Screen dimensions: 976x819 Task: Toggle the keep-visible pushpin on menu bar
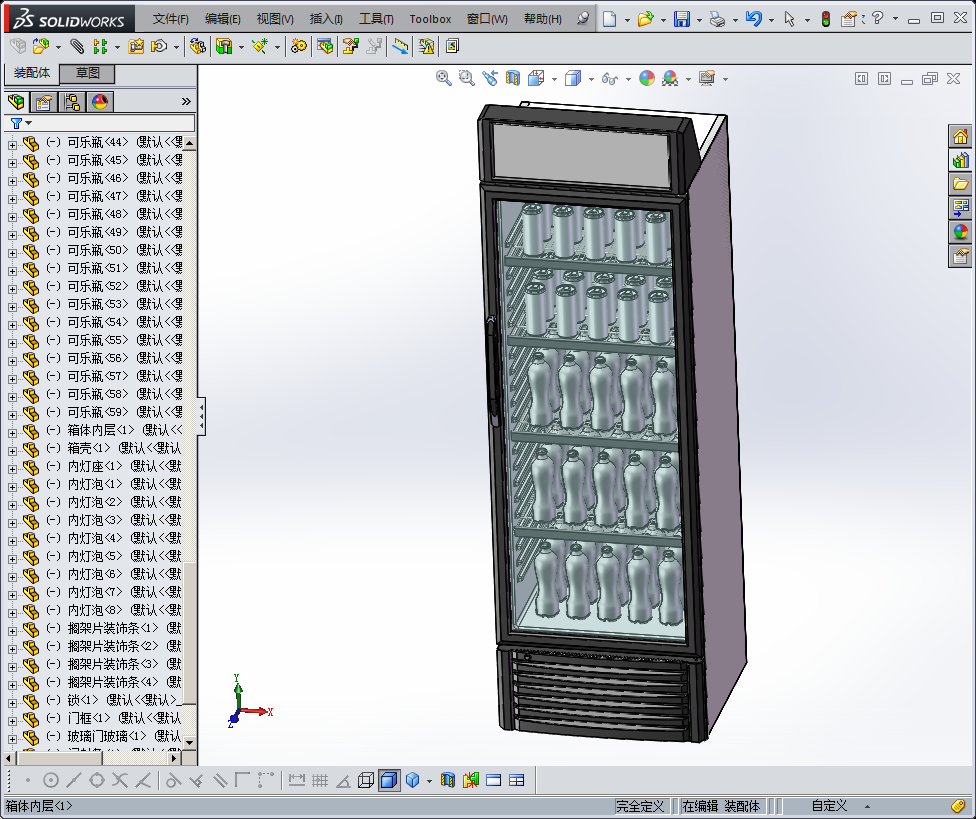tap(582, 19)
